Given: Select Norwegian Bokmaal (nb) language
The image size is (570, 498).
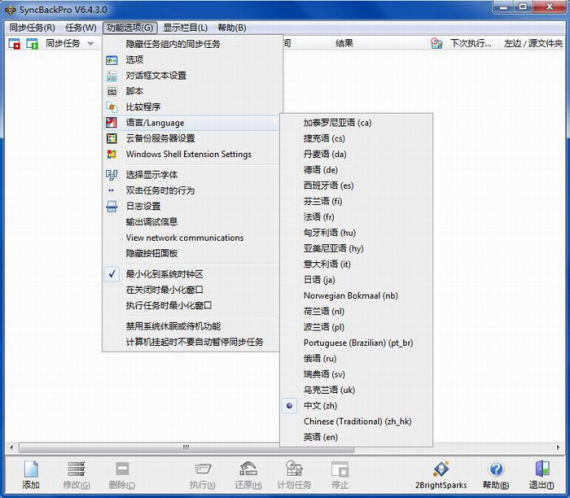Looking at the screenshot, I should point(357,296).
